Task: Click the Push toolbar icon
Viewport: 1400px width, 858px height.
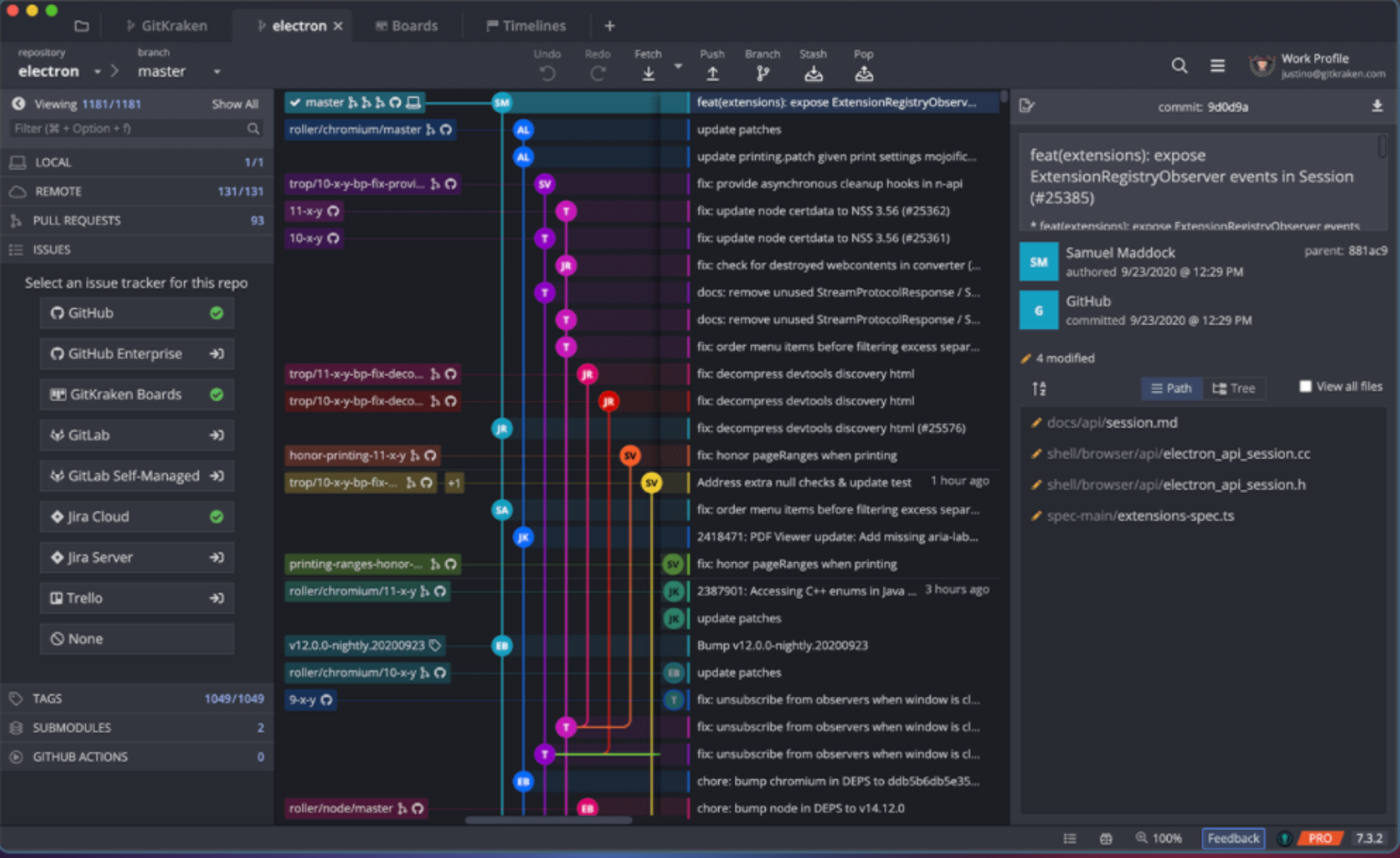Action: pyautogui.click(x=712, y=73)
